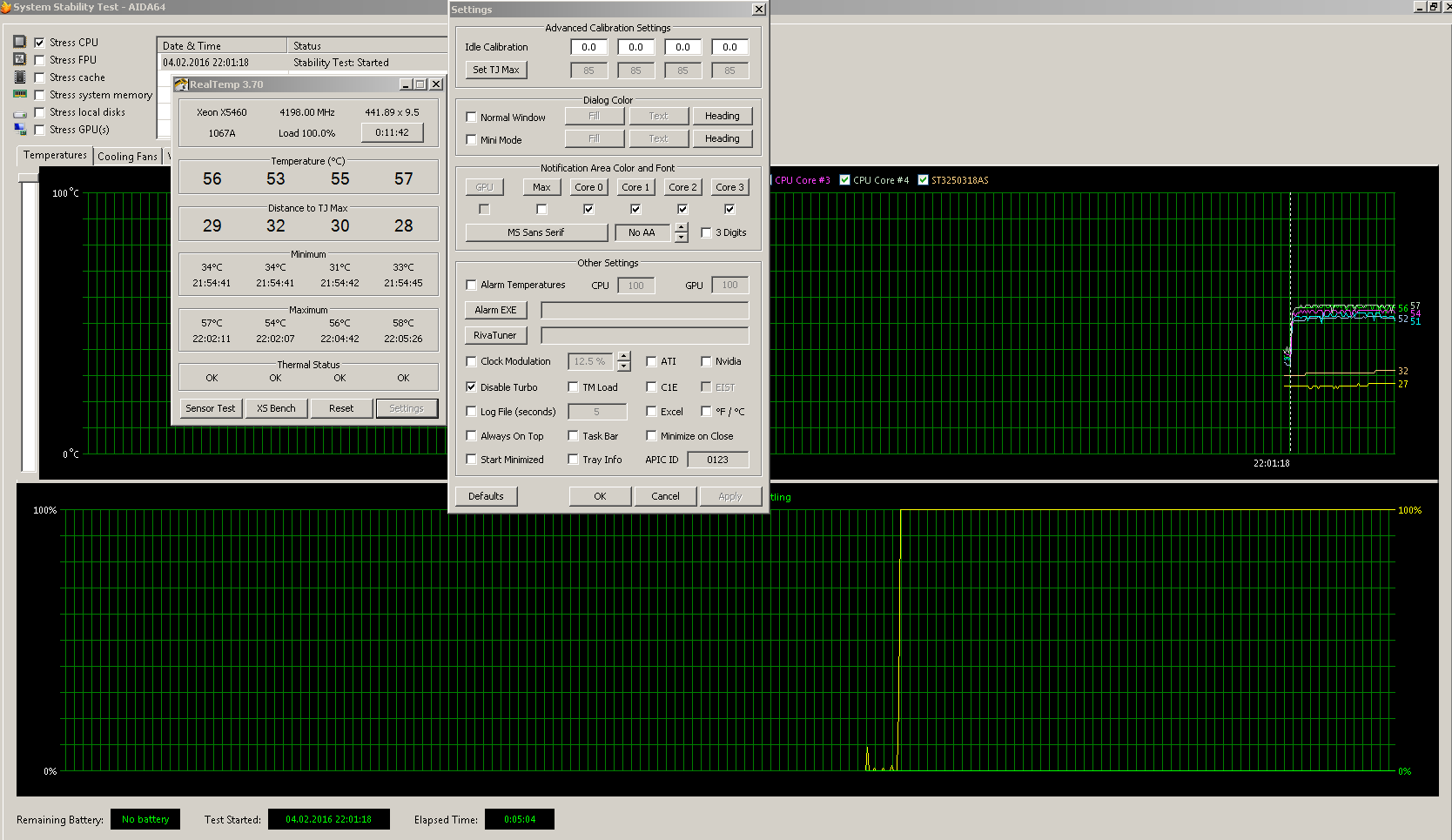The image size is (1452, 840).
Task: Check the Stress FPU checkbox
Action: pos(39,60)
